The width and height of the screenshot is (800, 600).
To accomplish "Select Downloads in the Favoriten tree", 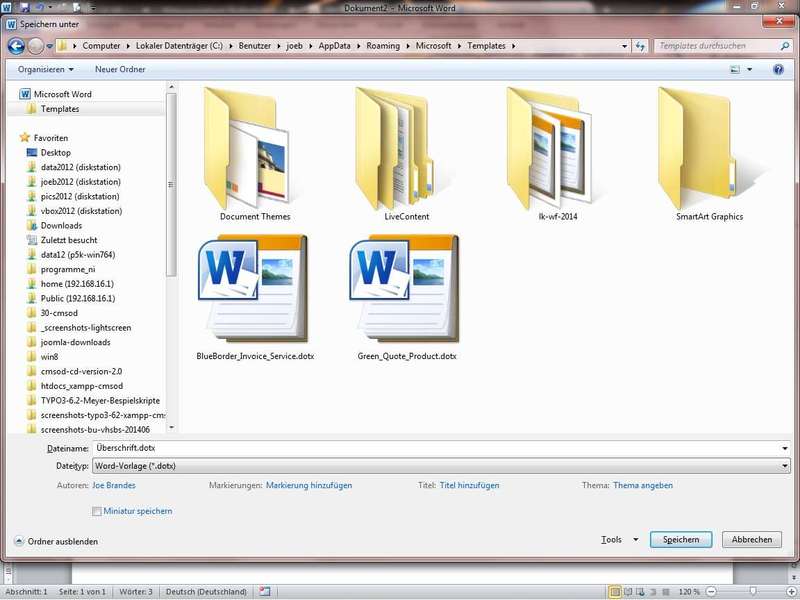I will tap(61, 226).
